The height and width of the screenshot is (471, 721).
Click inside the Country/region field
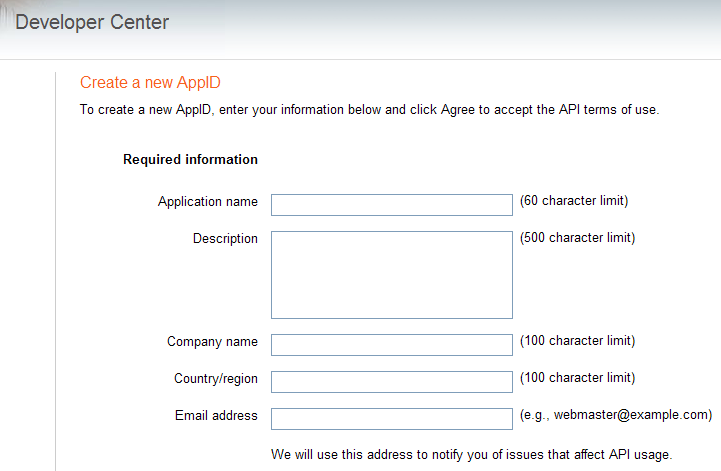(x=392, y=382)
